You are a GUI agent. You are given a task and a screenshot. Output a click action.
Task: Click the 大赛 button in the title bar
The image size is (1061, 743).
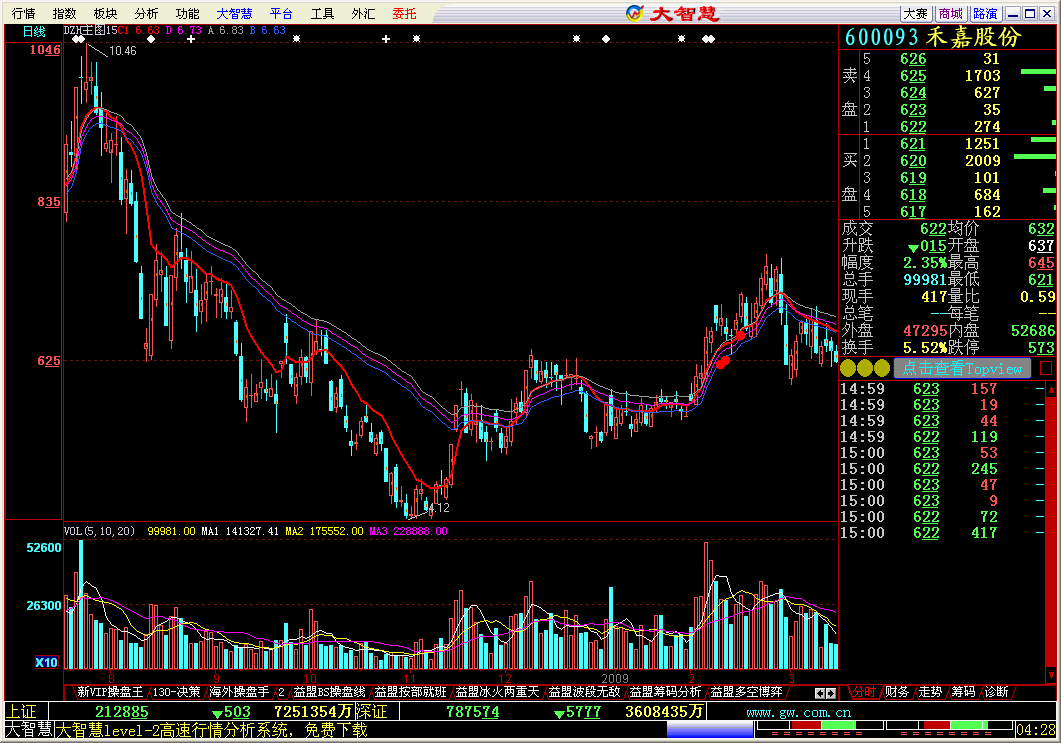916,14
